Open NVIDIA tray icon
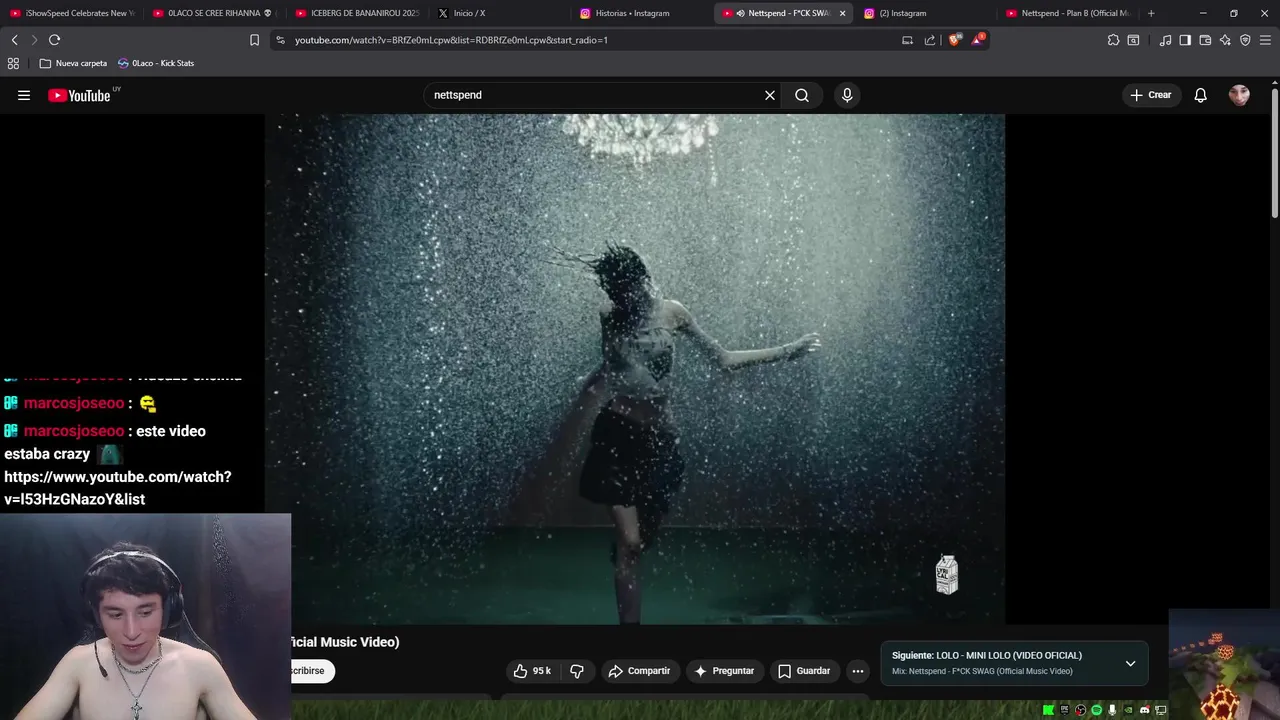Screen dimensions: 1280x720 pos(1129,710)
